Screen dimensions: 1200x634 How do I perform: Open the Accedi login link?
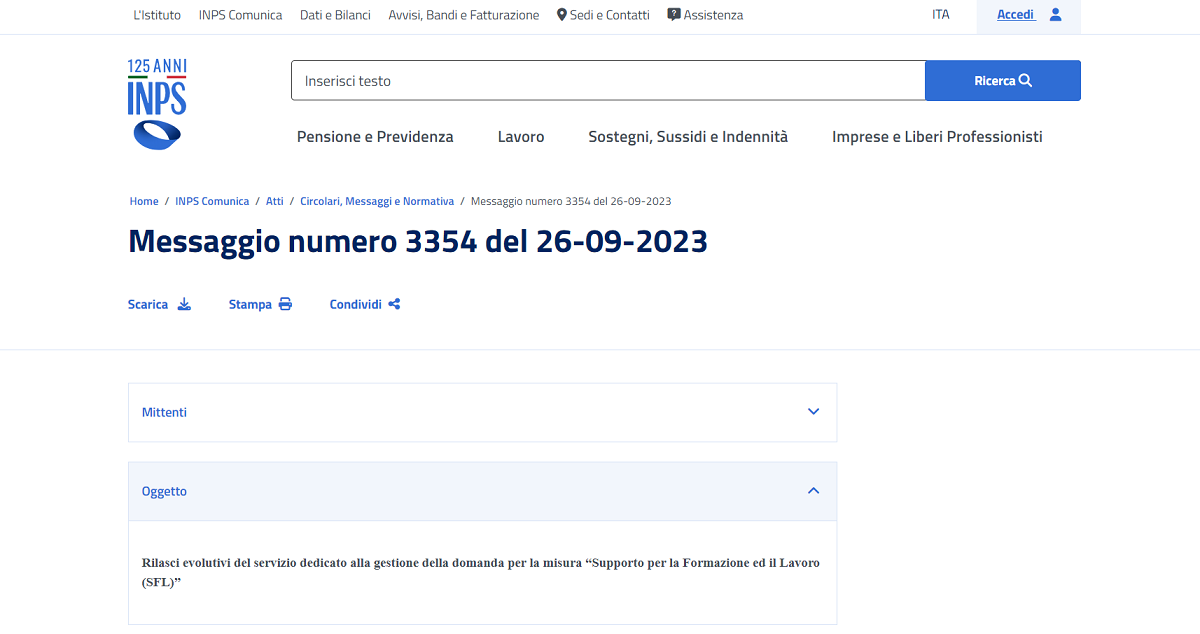(1016, 13)
